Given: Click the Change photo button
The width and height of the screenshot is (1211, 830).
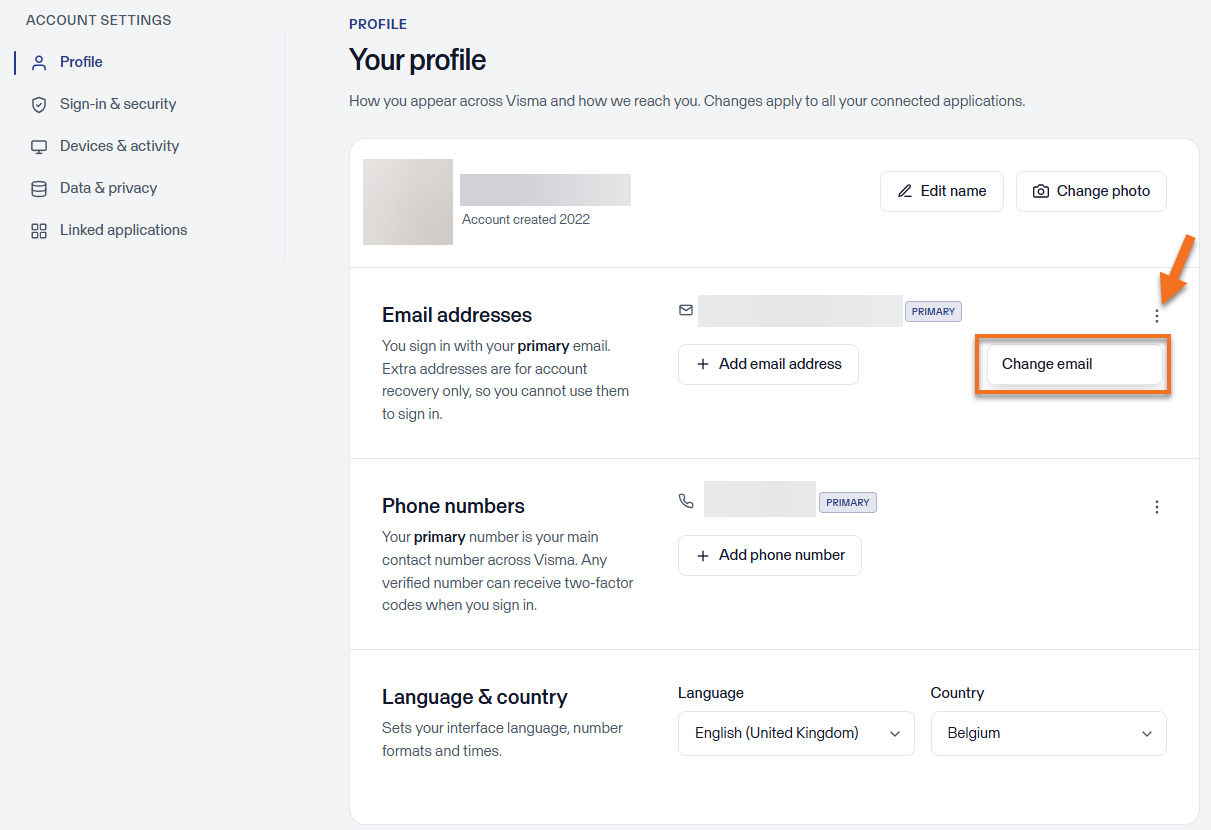Looking at the screenshot, I should click(x=1091, y=191).
